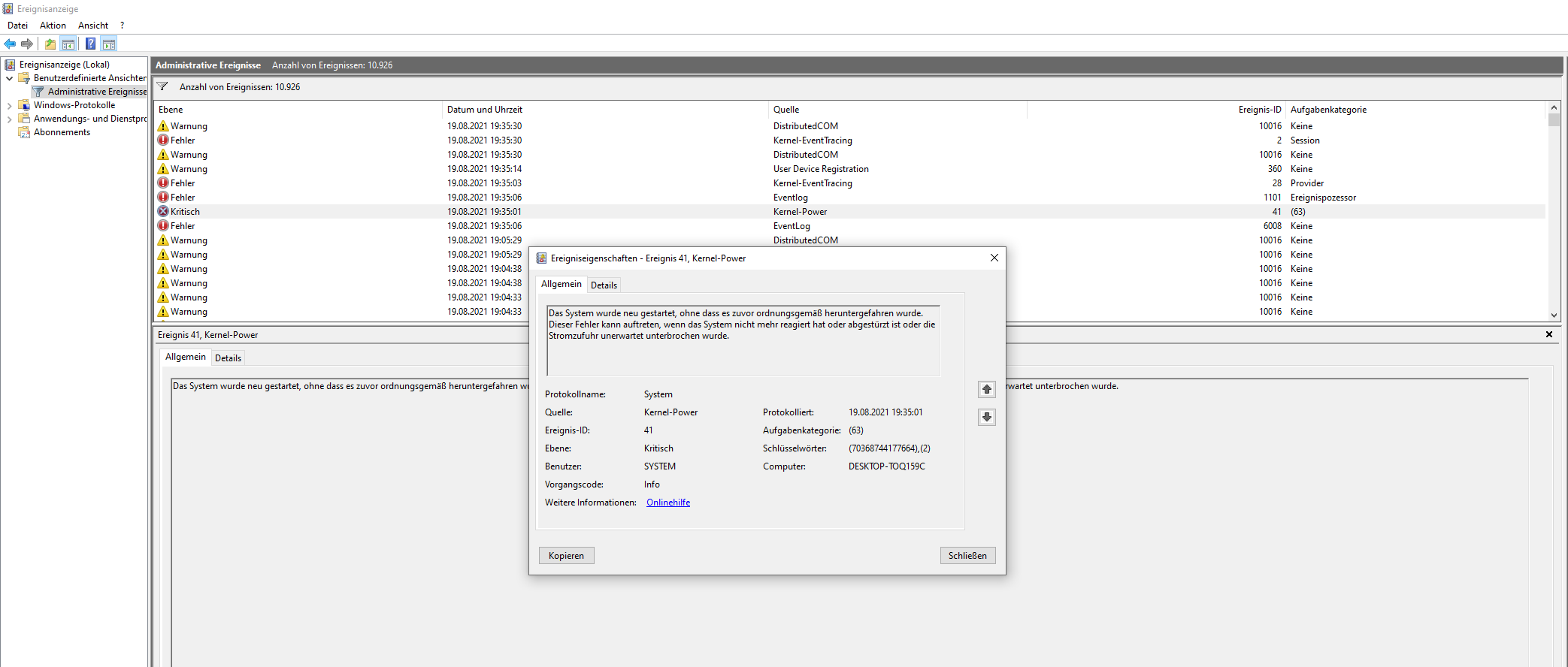This screenshot has width=1568, height=667.
Task: Select Ereignisanzeige (Lokal) root node
Action: coord(65,65)
